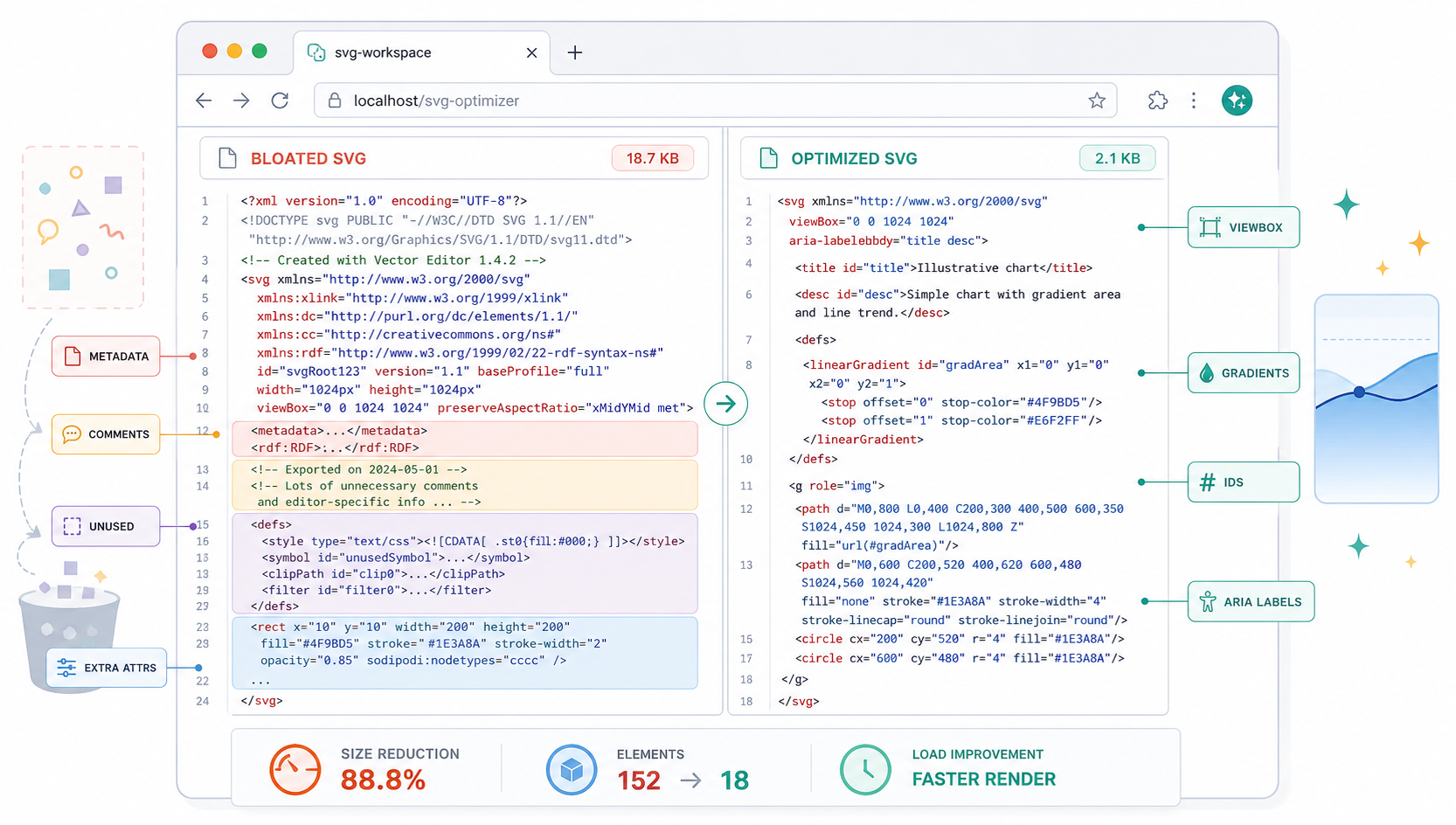Viewport: 1456px width, 825px height.
Task: Click the browser forward arrow
Action: pos(241,101)
